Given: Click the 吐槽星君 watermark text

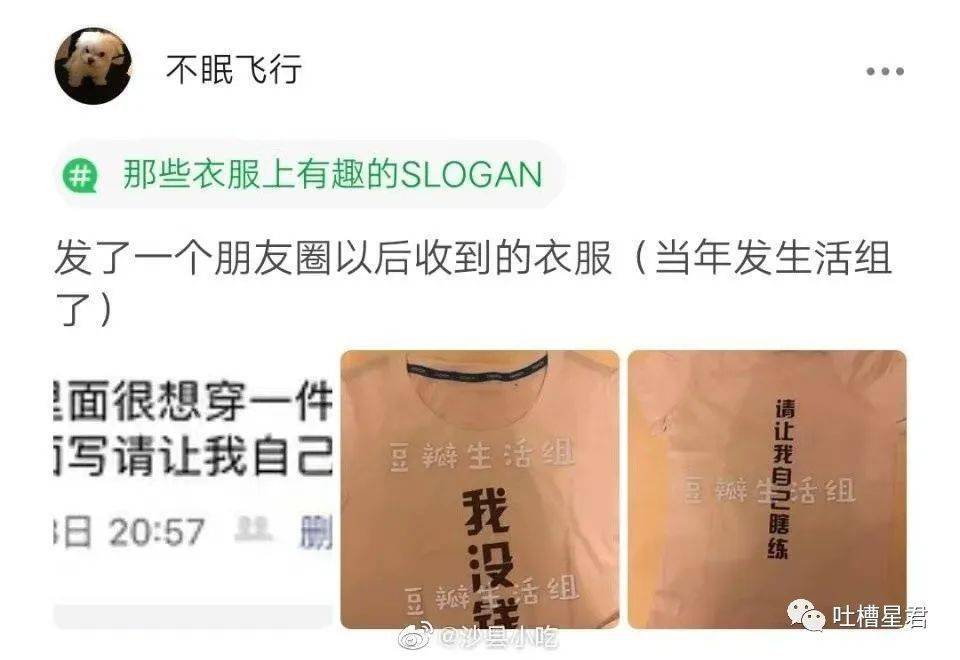Looking at the screenshot, I should 879,617.
